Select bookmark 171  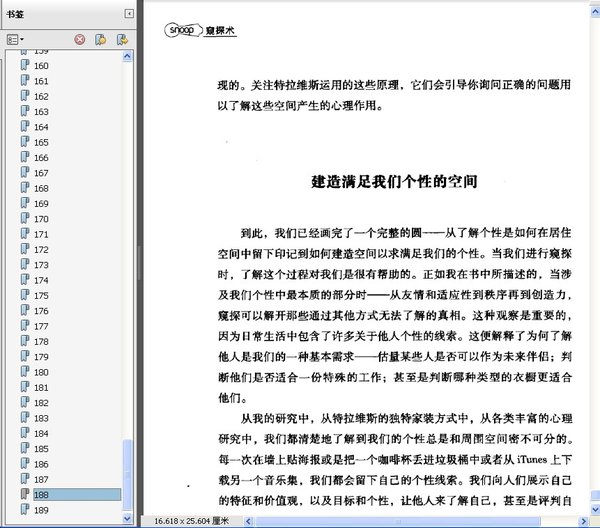click(41, 234)
